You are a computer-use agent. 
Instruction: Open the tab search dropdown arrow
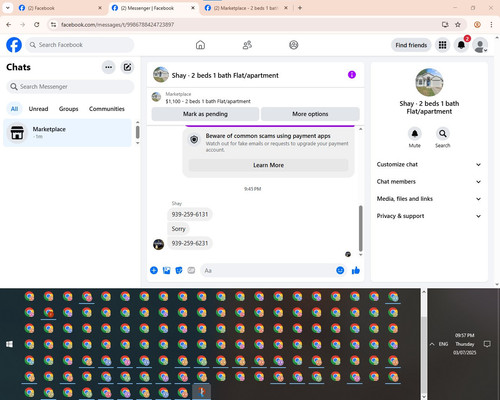click(x=8, y=8)
